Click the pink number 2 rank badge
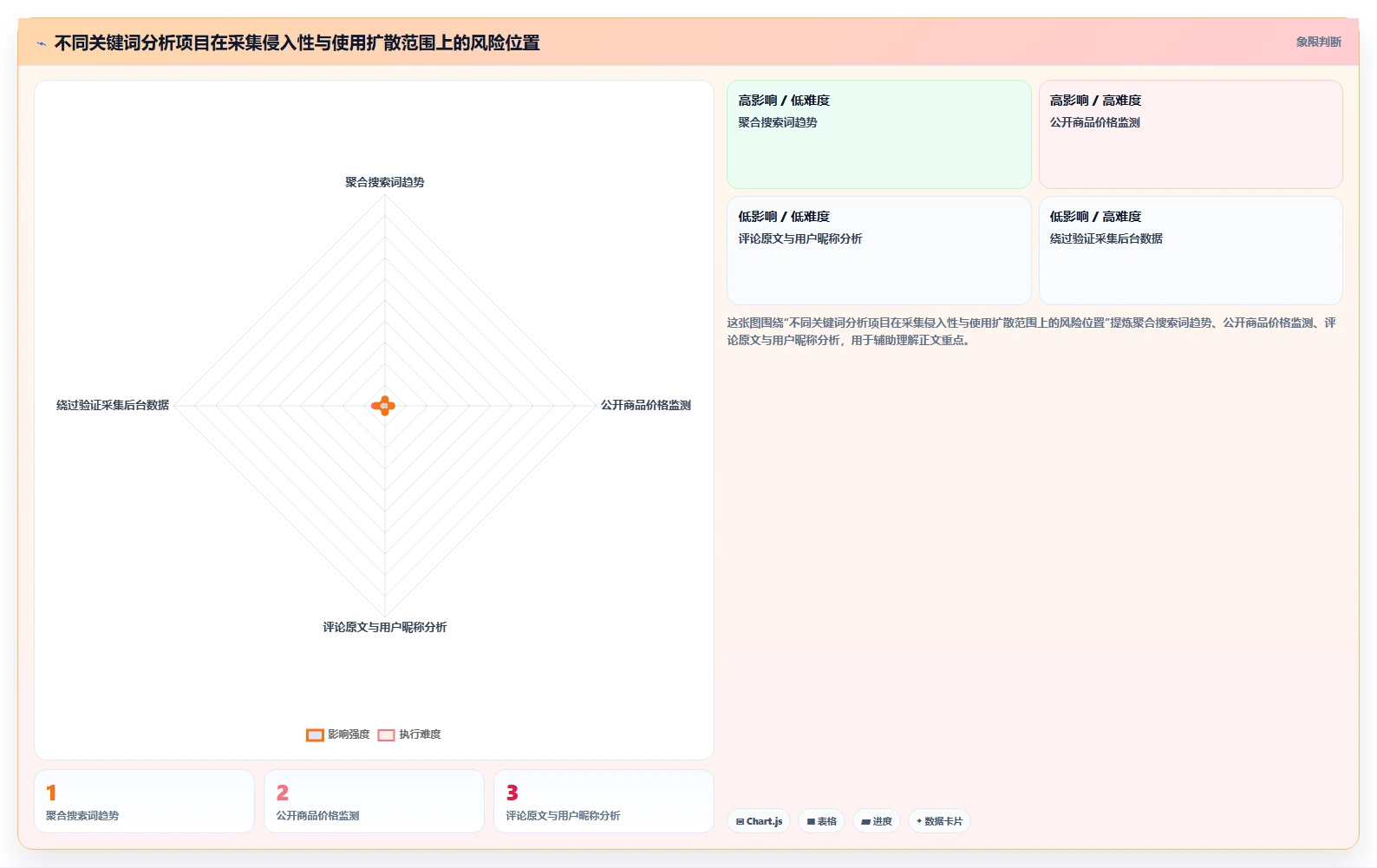The width and height of the screenshot is (1377, 868). (283, 793)
